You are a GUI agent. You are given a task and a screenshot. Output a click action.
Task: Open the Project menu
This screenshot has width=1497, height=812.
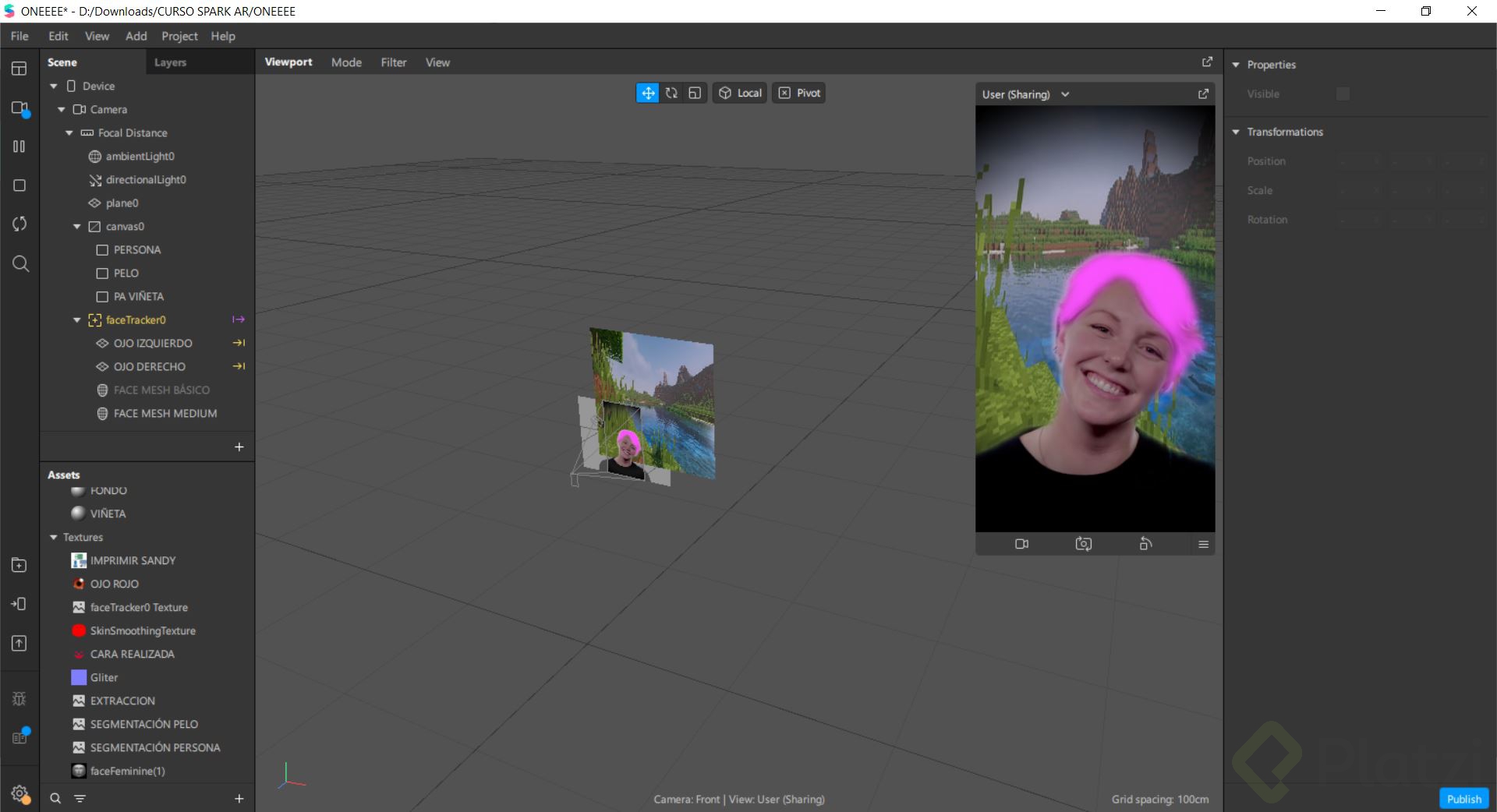[179, 36]
